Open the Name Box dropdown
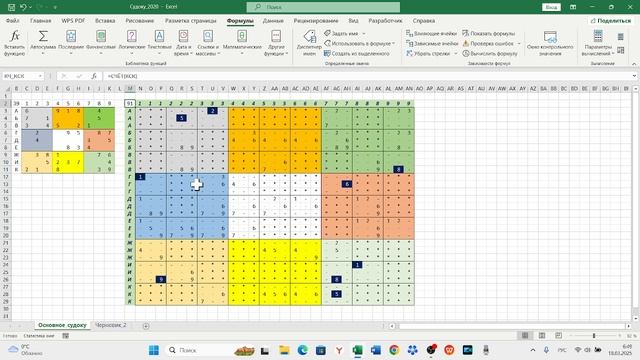Viewport: 640px width, 360px height. [40, 76]
